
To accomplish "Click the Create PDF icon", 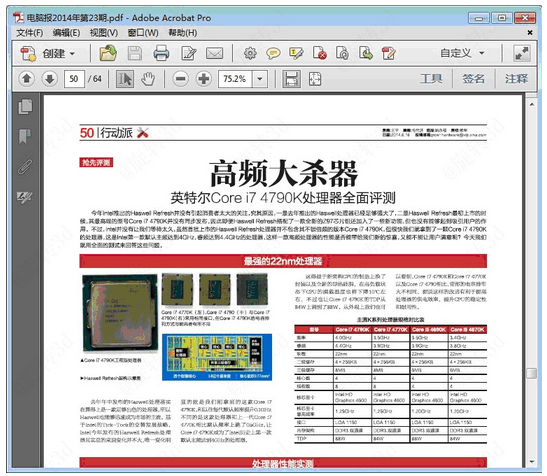I will [x=28, y=53].
